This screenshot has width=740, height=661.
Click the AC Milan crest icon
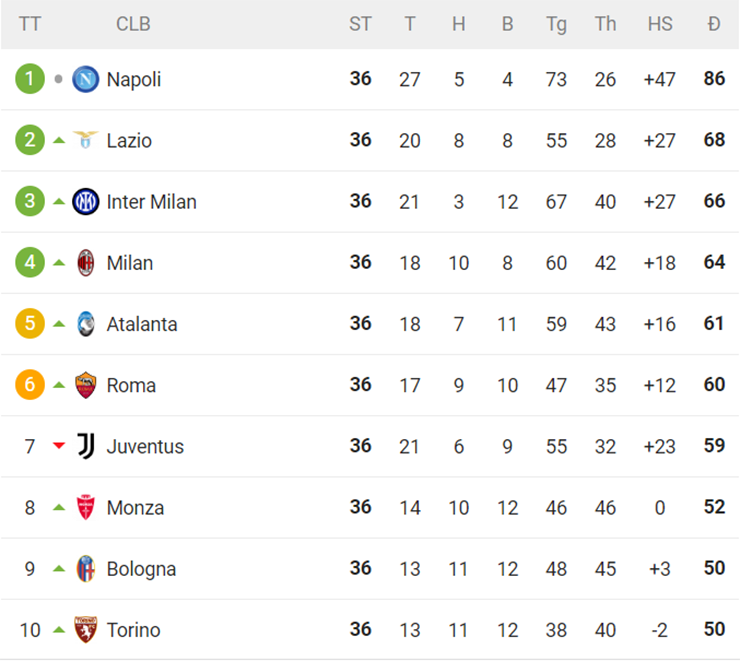tap(86, 263)
